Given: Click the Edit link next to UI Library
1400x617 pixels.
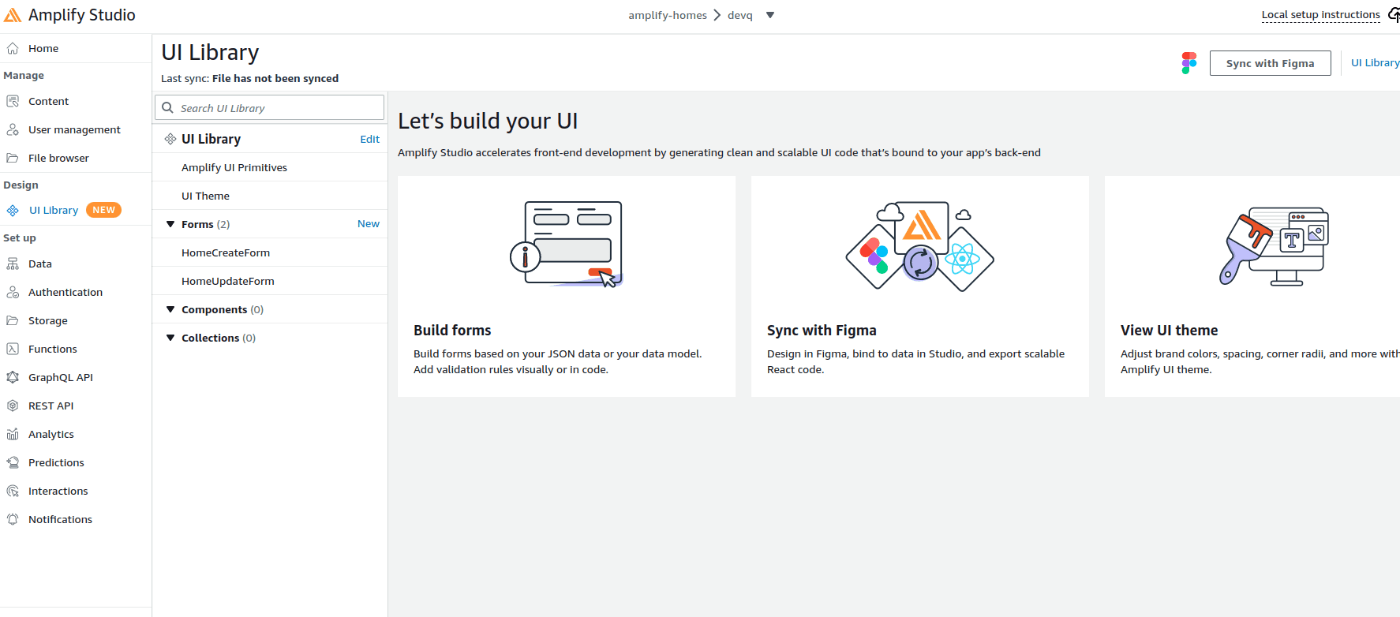Looking at the screenshot, I should click(369, 140).
